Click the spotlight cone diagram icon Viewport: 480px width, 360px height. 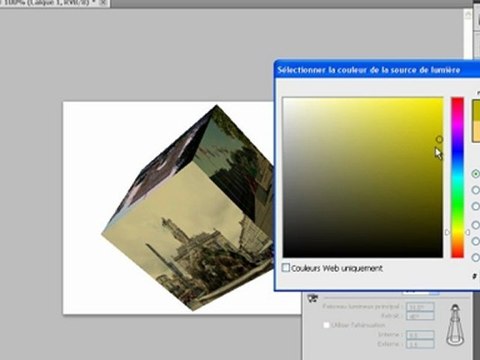(455, 325)
